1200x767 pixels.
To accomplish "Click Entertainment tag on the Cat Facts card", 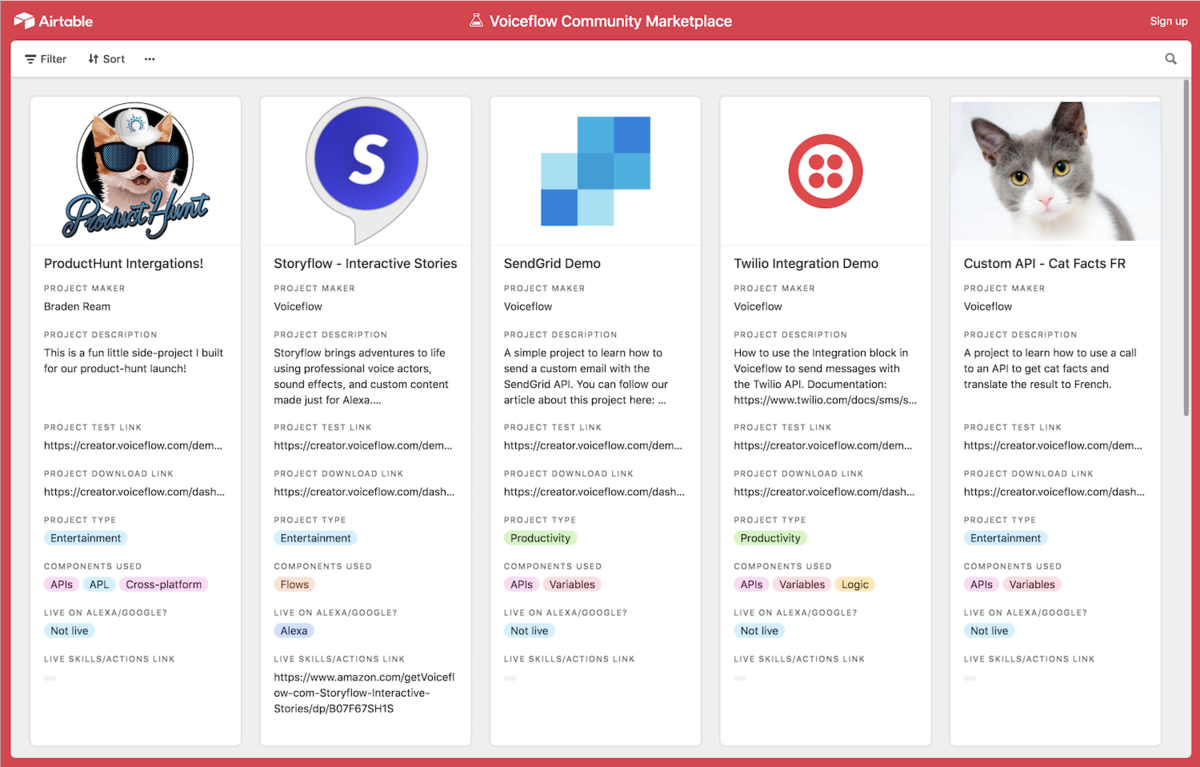I will [1006, 538].
